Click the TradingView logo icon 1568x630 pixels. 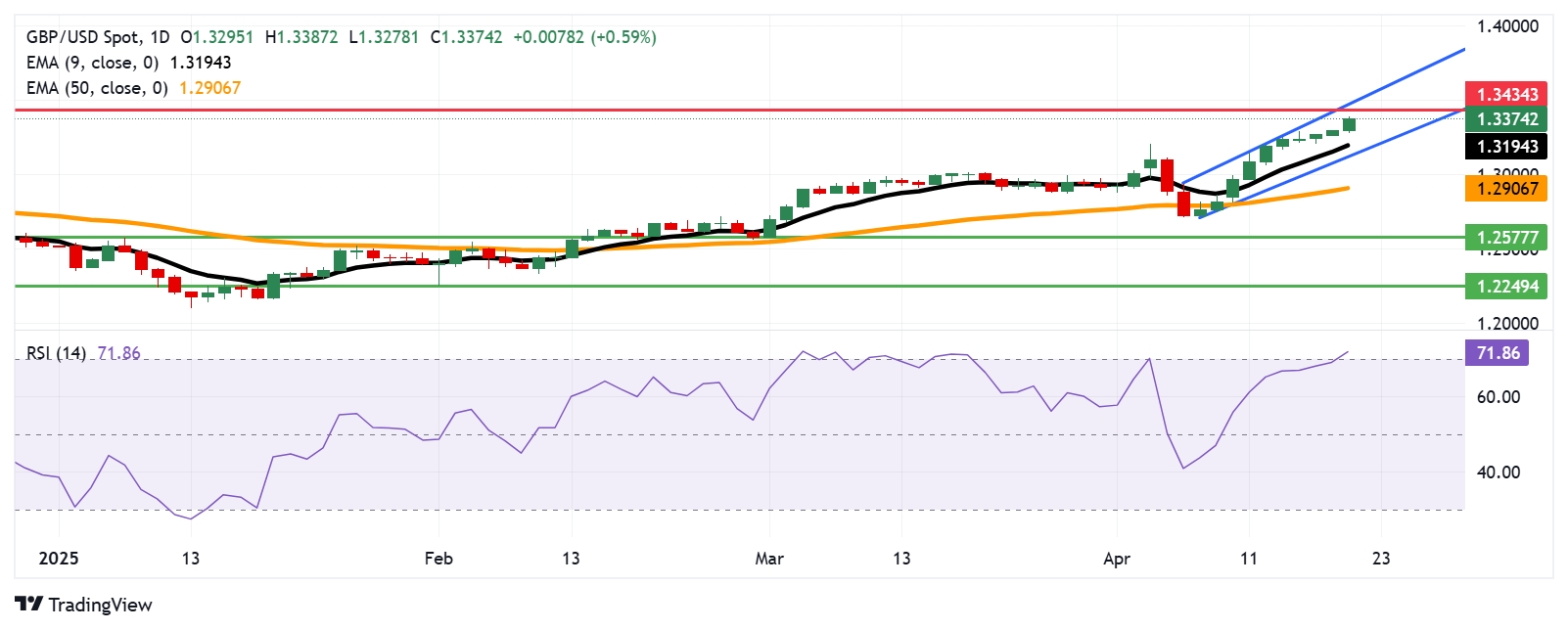[29, 605]
